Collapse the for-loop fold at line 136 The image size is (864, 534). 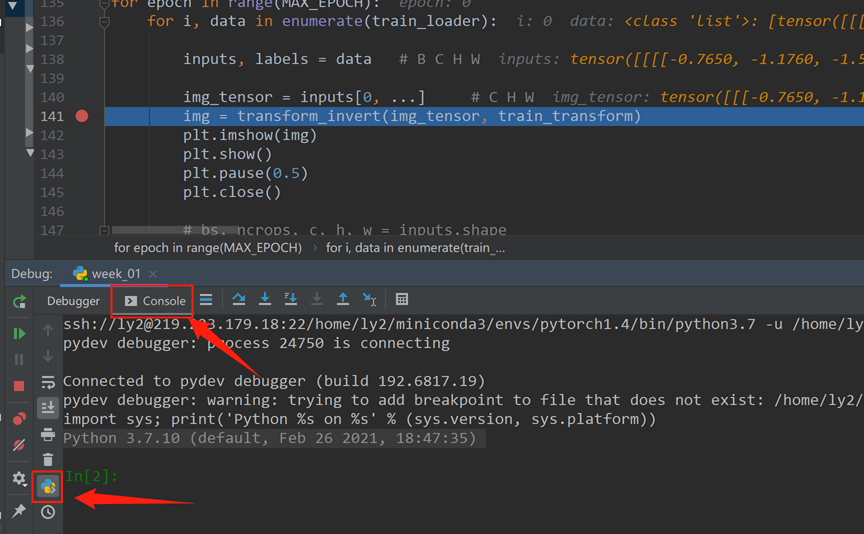[x=104, y=22]
